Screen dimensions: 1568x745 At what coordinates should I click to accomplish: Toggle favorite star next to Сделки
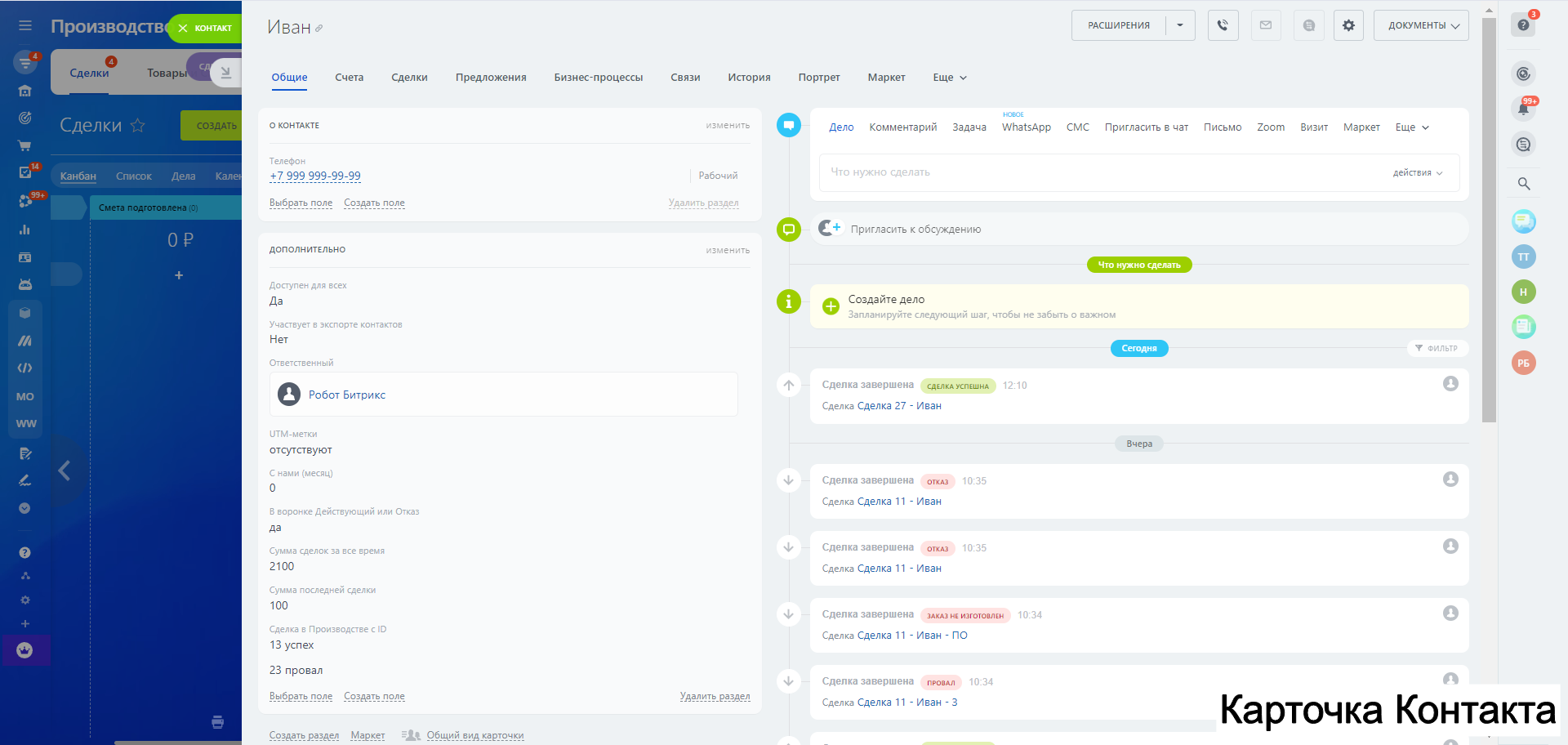click(138, 125)
